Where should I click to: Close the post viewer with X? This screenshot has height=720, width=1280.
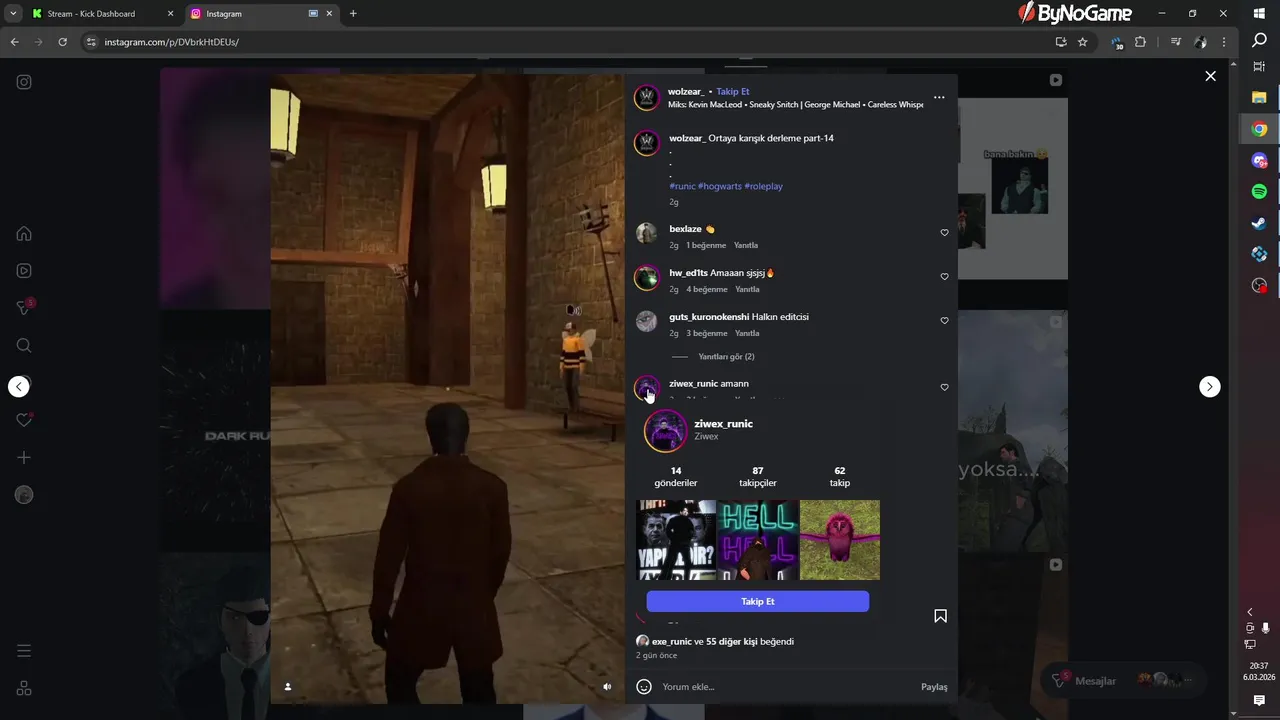pyautogui.click(x=1210, y=76)
